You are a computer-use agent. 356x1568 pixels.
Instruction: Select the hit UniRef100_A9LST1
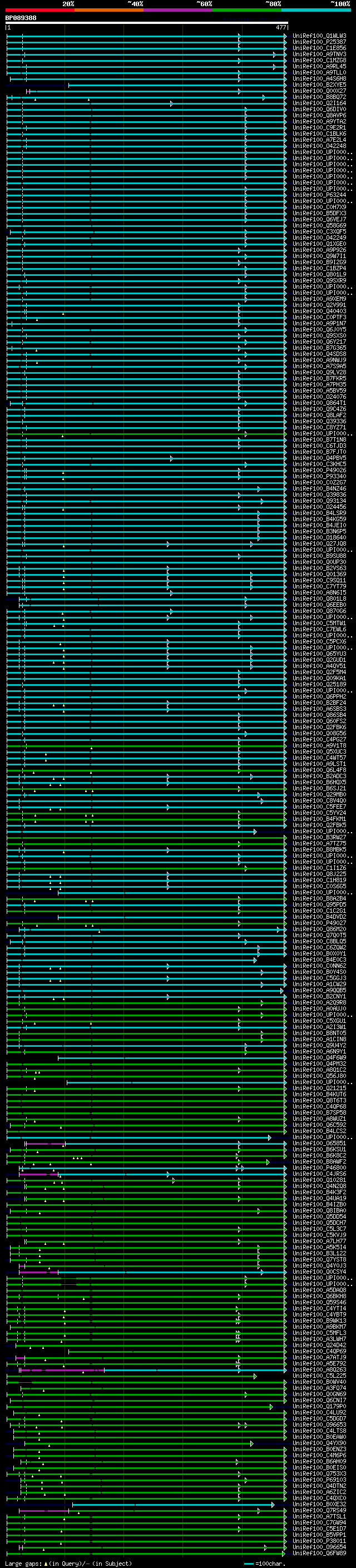tap(319, 764)
